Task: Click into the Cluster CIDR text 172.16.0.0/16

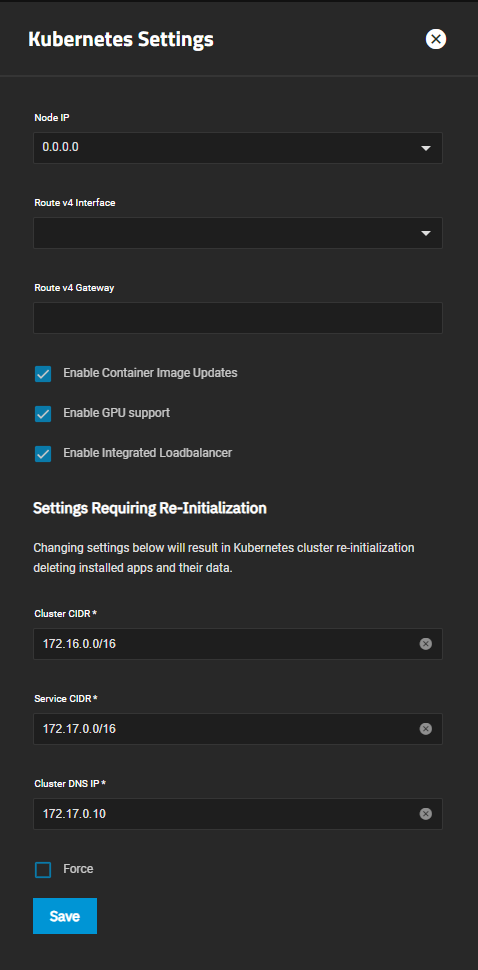Action: pos(79,644)
